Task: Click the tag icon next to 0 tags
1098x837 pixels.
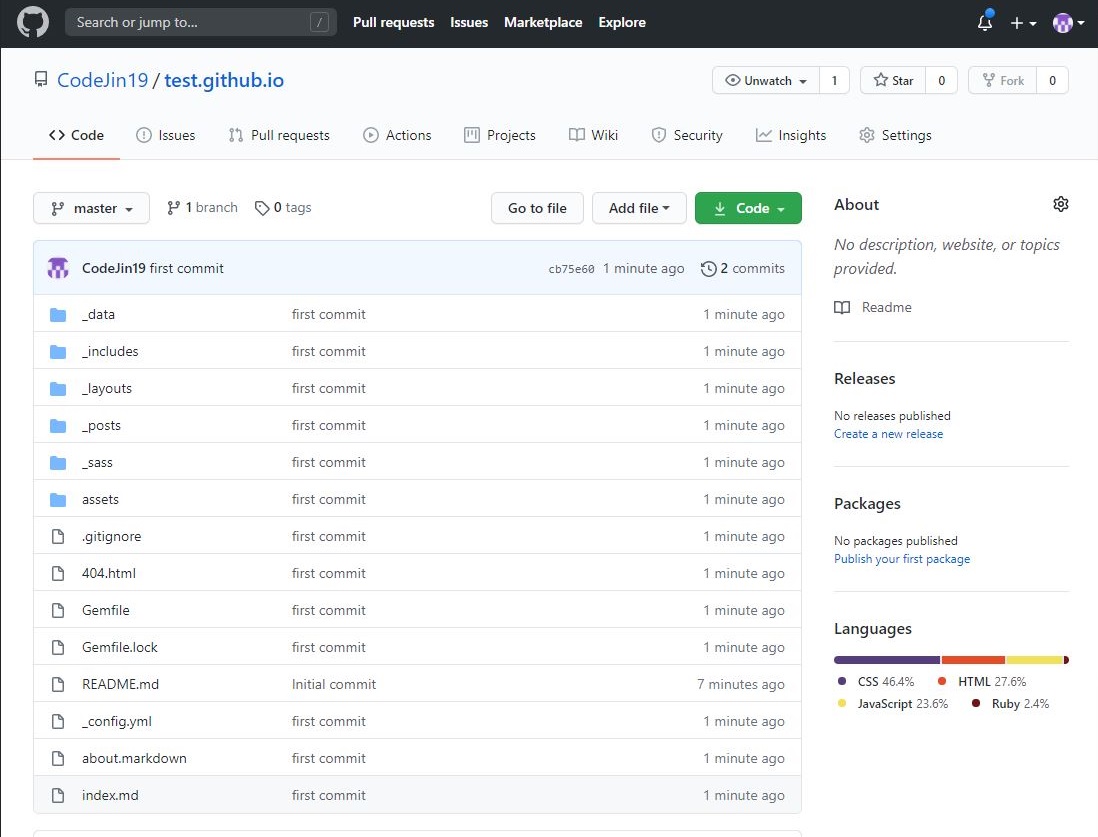Action: (x=262, y=208)
